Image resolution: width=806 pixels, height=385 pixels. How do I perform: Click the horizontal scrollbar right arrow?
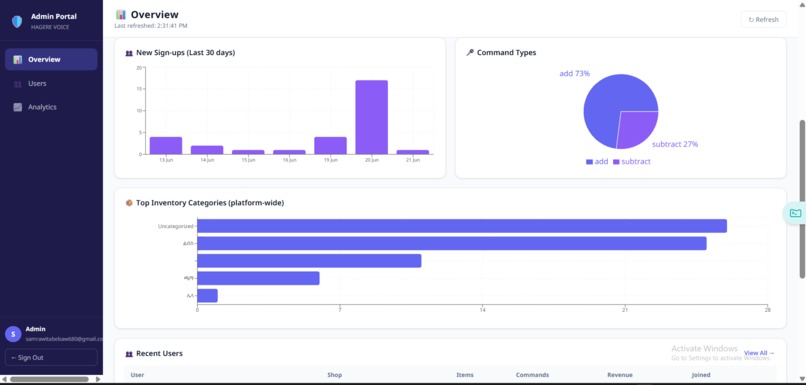point(99,379)
